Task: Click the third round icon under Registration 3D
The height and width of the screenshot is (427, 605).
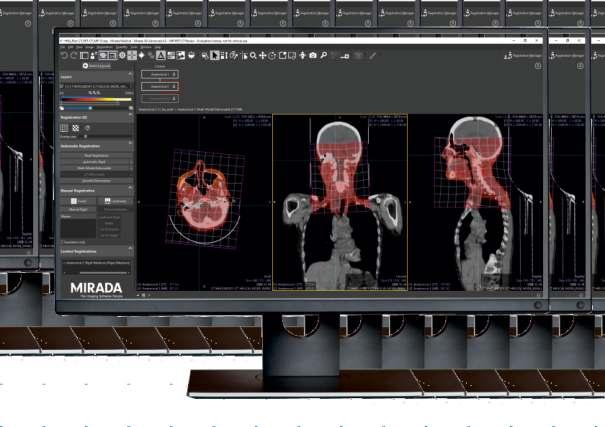Action: coord(87,128)
